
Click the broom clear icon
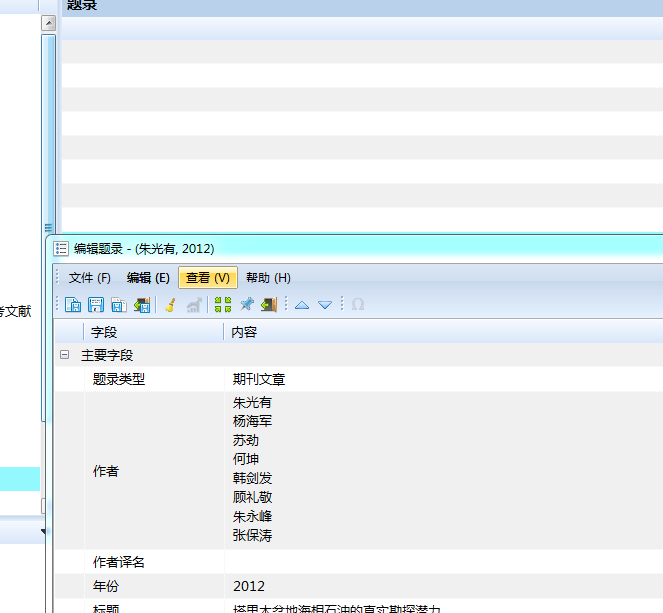[x=171, y=304]
